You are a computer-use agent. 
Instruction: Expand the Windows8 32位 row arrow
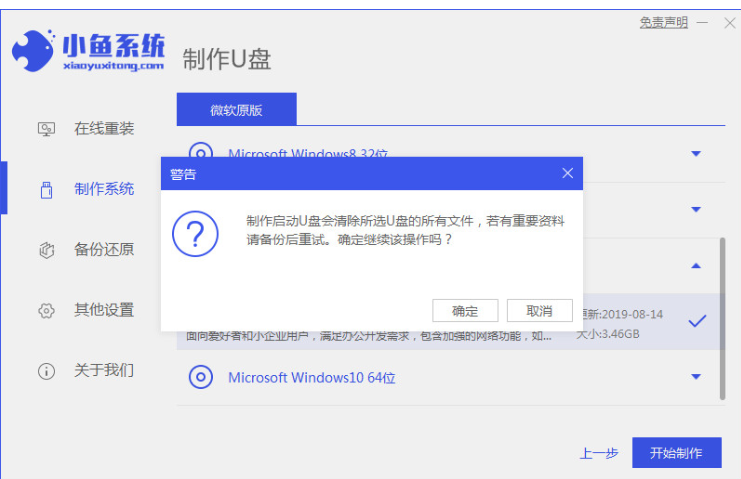(696, 154)
